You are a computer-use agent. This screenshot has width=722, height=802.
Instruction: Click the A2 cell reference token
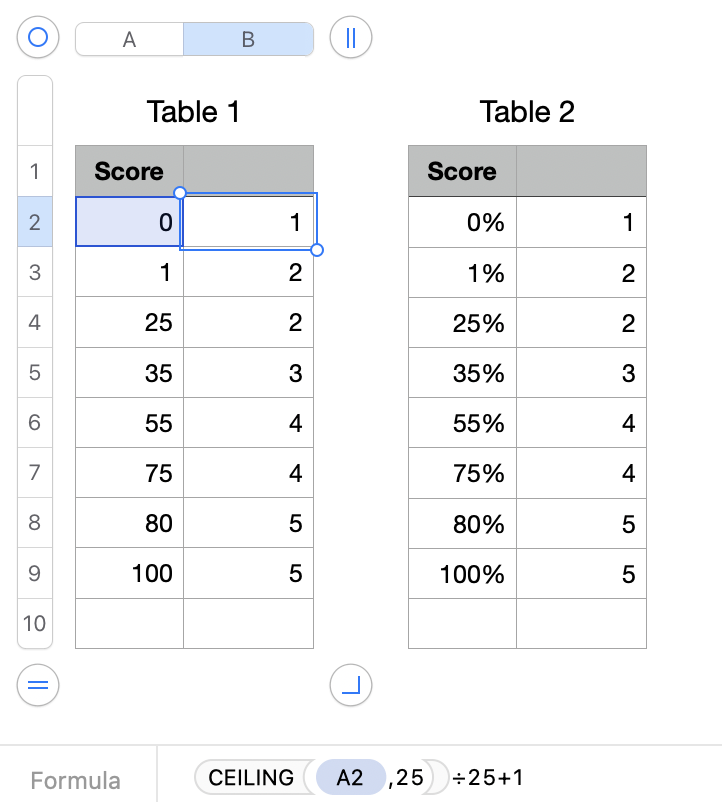click(350, 777)
